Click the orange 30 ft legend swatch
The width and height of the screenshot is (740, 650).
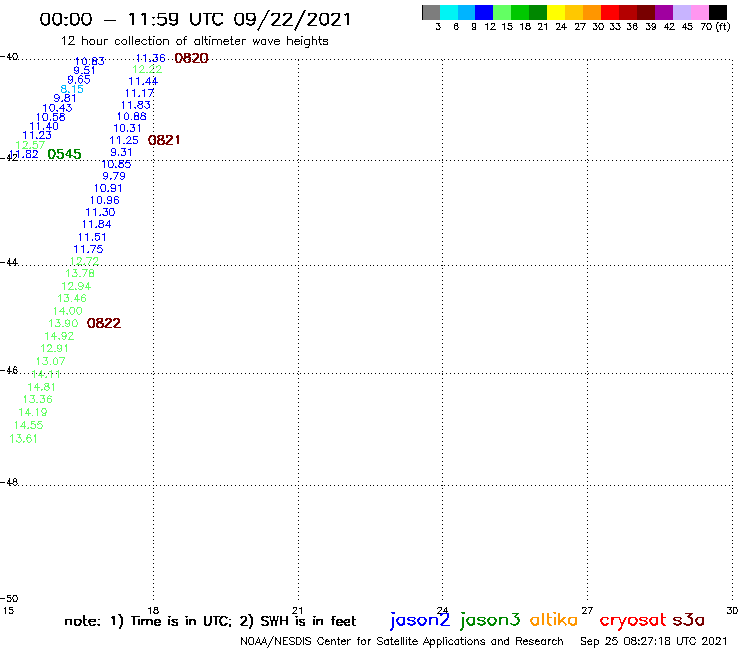(x=592, y=12)
